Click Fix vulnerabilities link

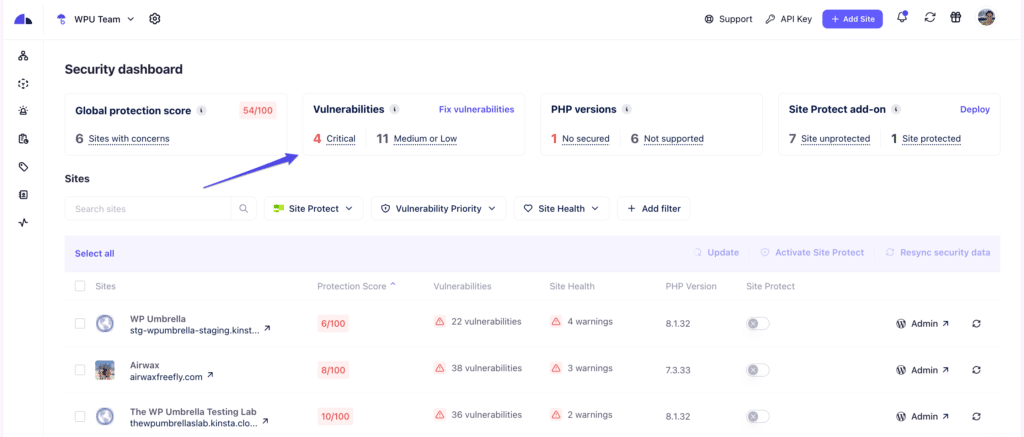click(x=476, y=110)
